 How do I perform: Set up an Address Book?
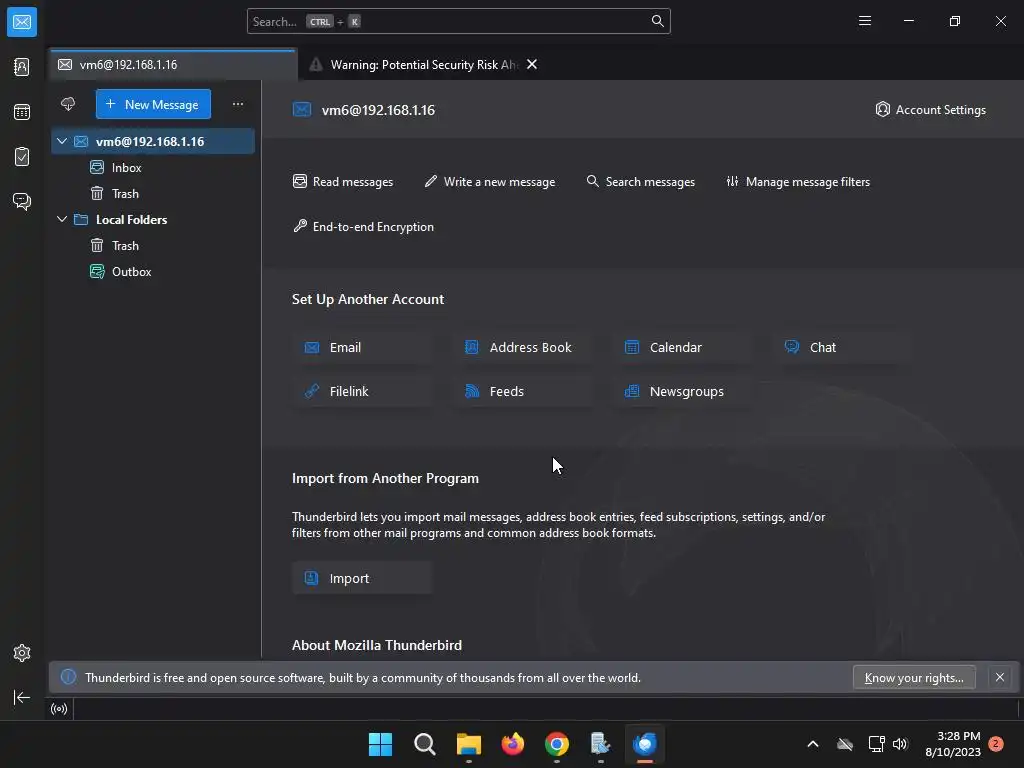pyautogui.click(x=522, y=347)
